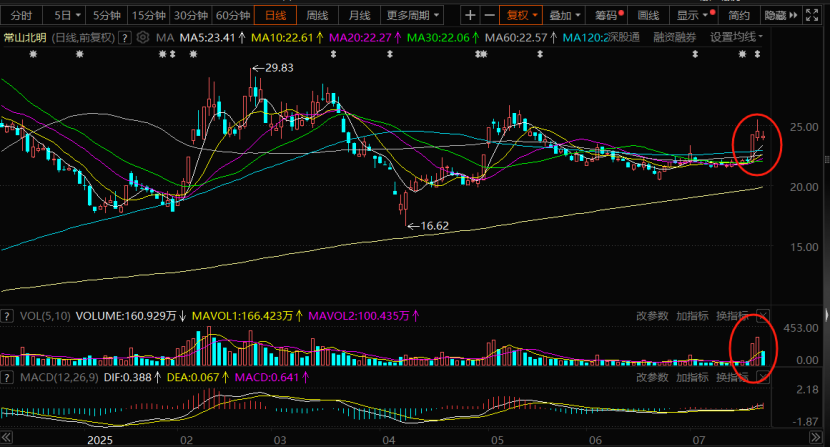The height and width of the screenshot is (447, 831).
Task: Open the 复权 adjustment dropdown
Action: pos(522,15)
